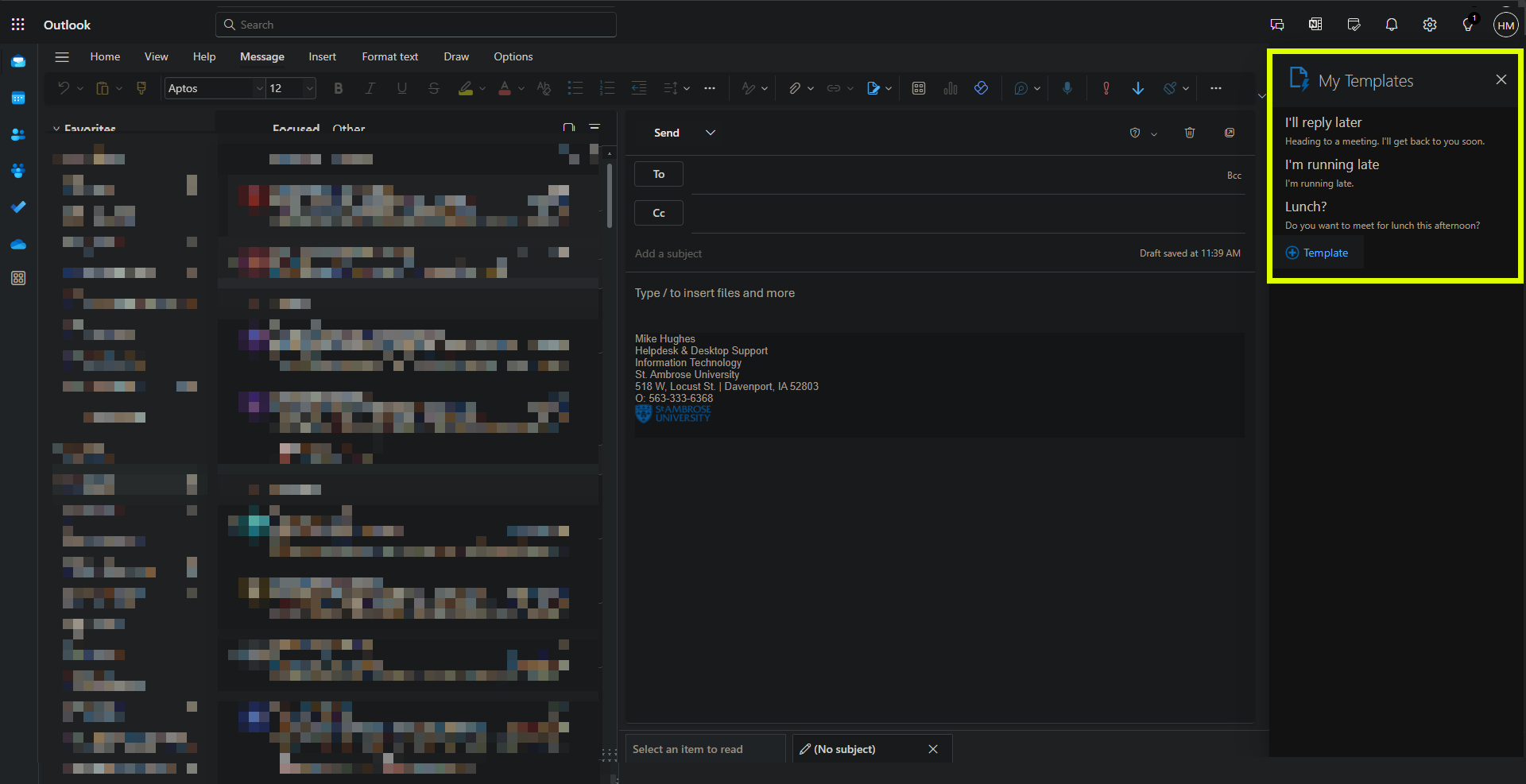
Task: Open OneDrive in the left sidebar
Action: point(18,244)
